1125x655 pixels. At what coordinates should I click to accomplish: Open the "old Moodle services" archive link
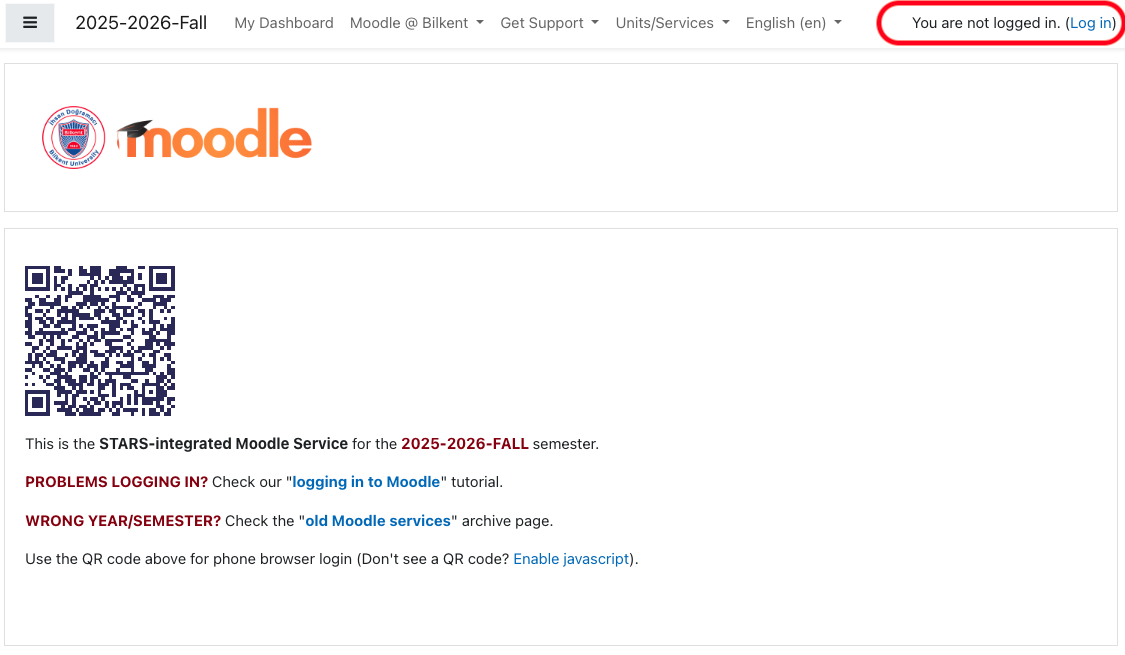[x=378, y=521]
